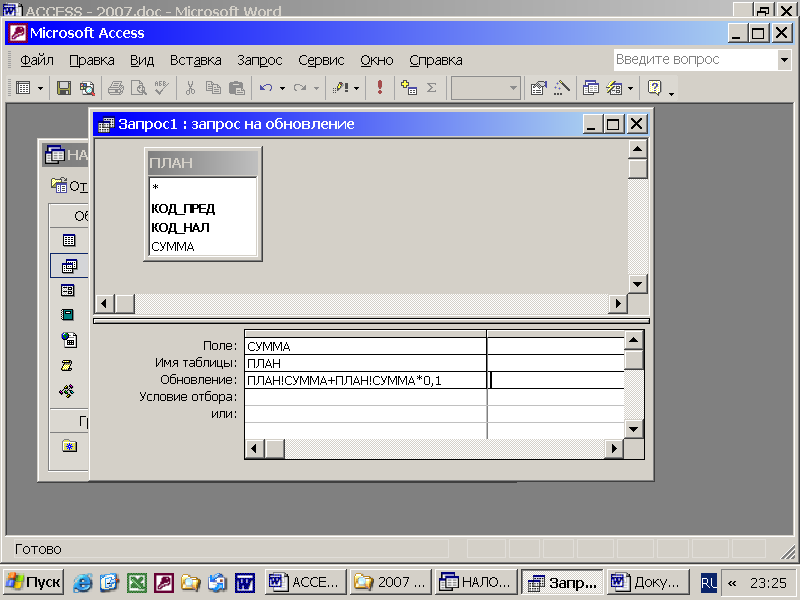
Task: Click the file search toolbar icon
Action: pyautogui.click(x=87, y=88)
